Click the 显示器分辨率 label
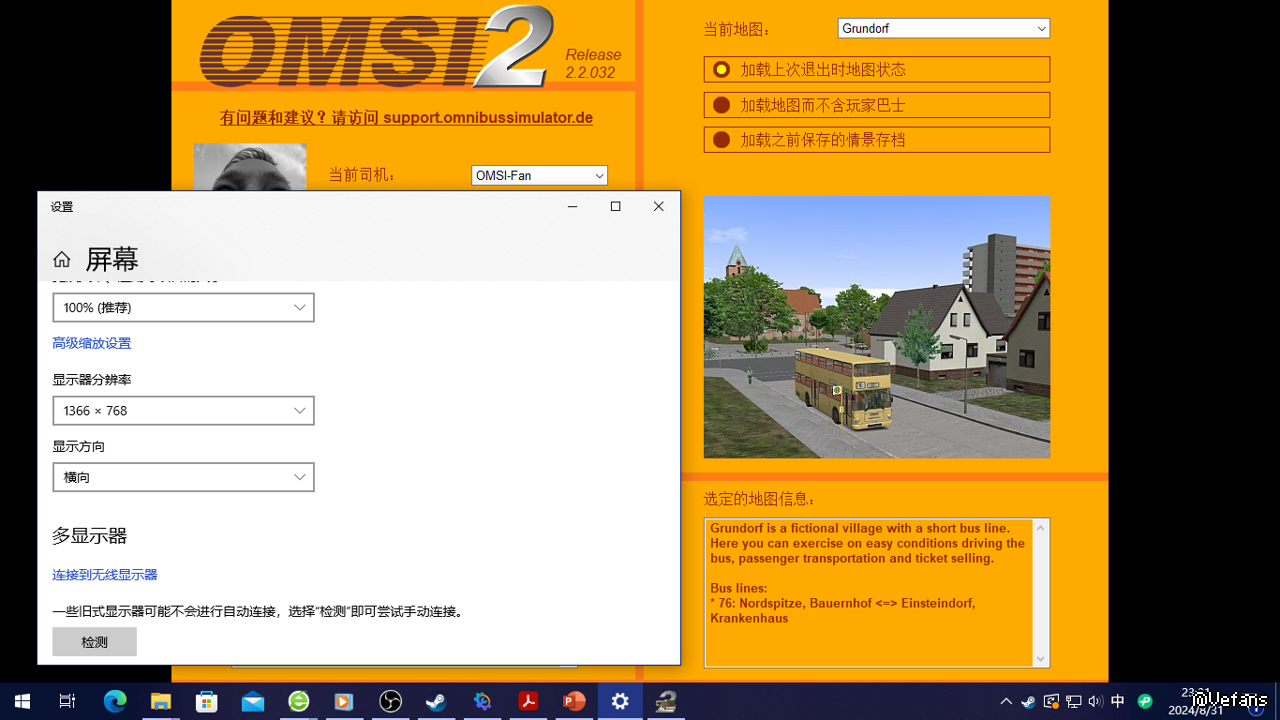The image size is (1280, 720). tap(92, 380)
